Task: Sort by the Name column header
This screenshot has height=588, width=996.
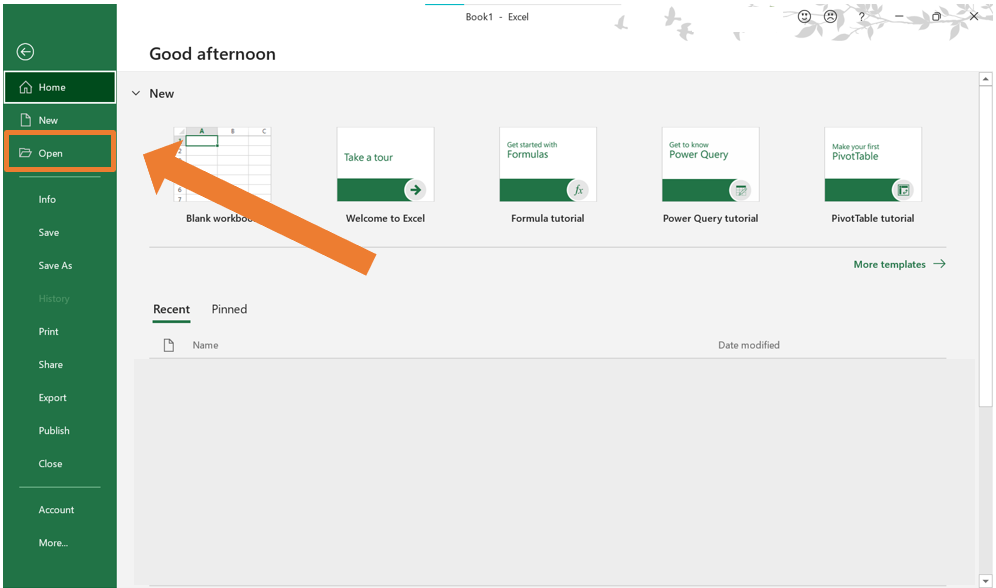Action: coord(205,345)
